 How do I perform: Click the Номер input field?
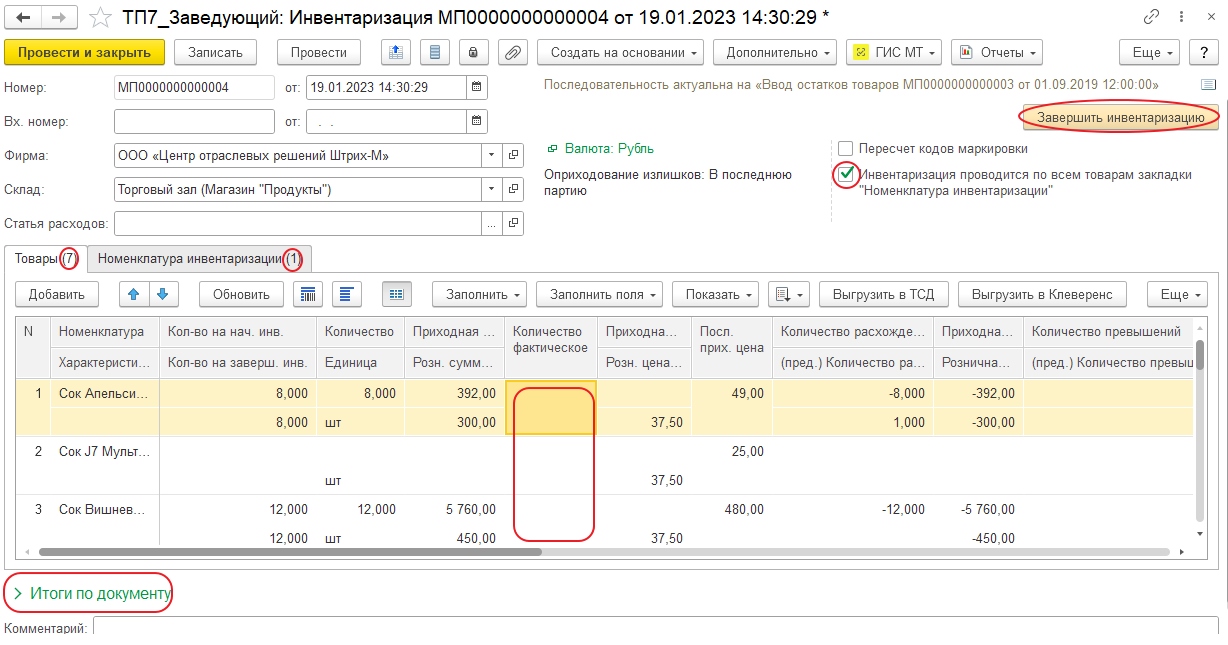(x=194, y=87)
